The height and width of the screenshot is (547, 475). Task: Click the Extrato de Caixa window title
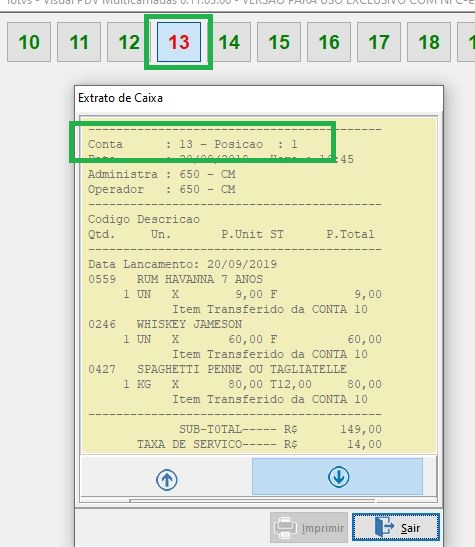point(120,98)
